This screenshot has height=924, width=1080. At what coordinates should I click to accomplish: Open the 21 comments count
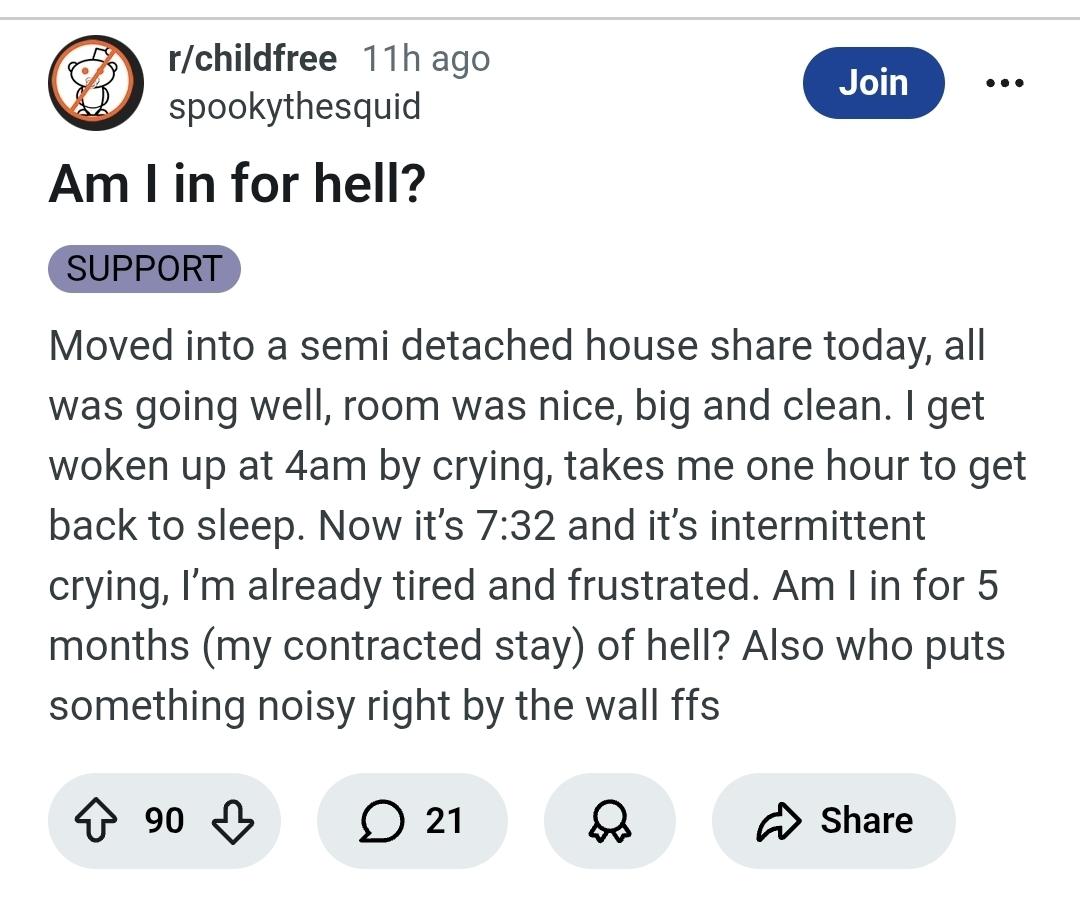click(444, 821)
